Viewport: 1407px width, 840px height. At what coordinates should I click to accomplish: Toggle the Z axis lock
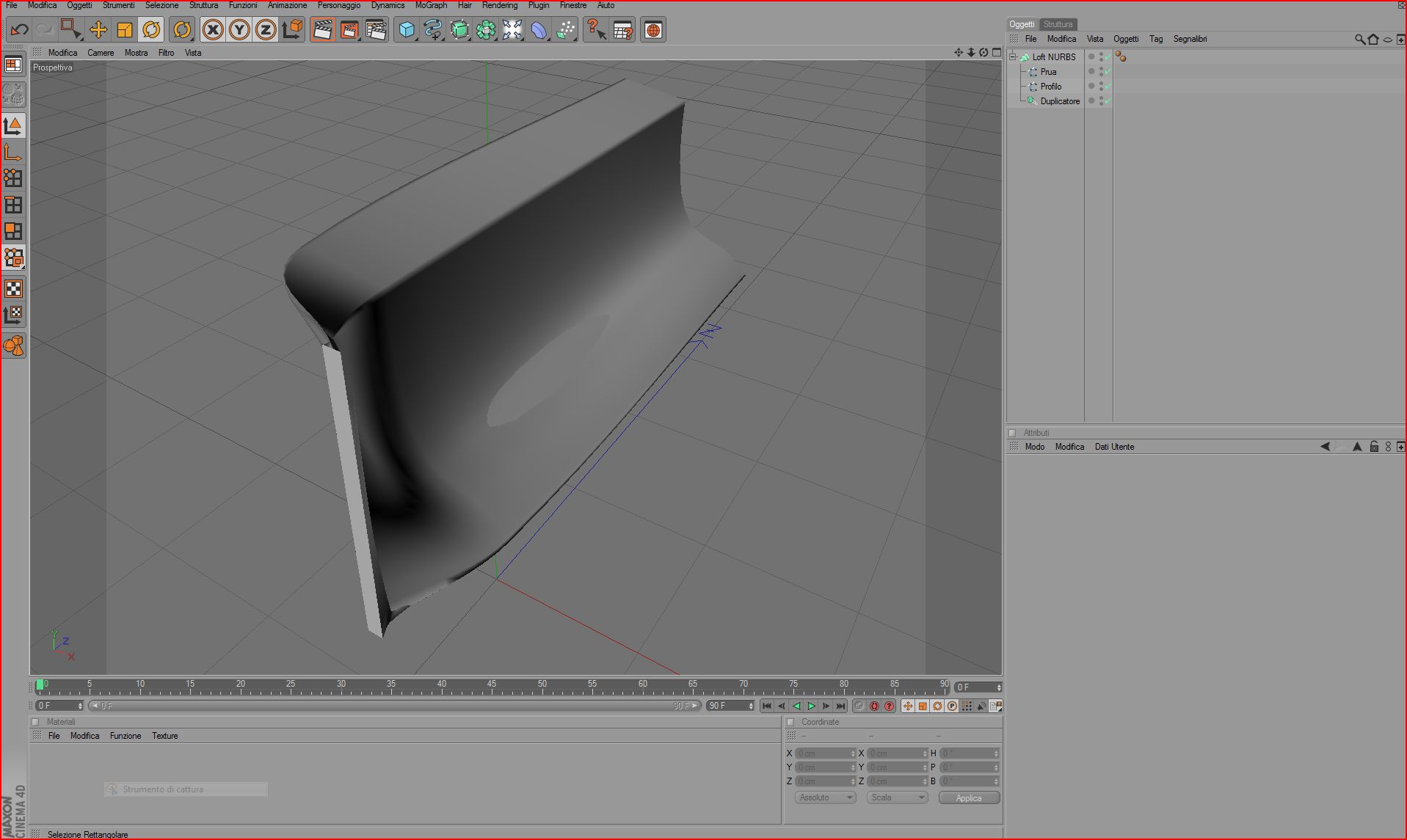point(266,29)
